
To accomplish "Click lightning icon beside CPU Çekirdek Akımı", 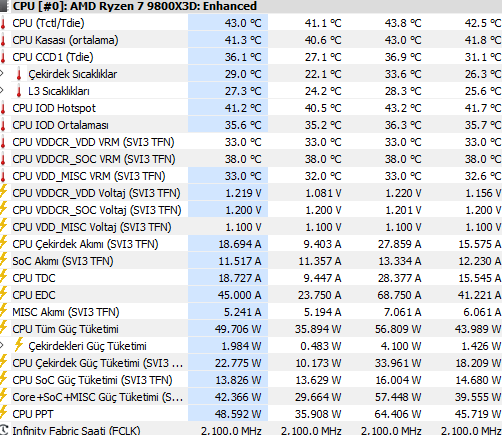I will pos(3,243).
